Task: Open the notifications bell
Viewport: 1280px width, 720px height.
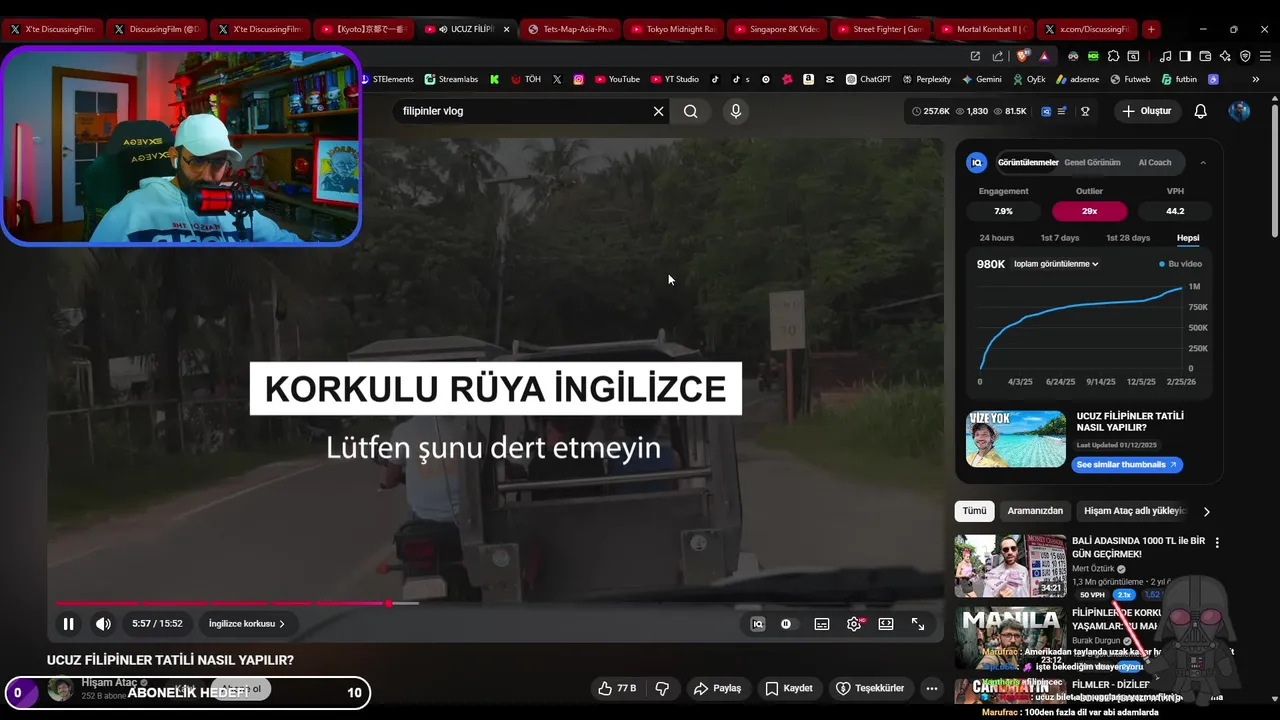Action: 1201,111
